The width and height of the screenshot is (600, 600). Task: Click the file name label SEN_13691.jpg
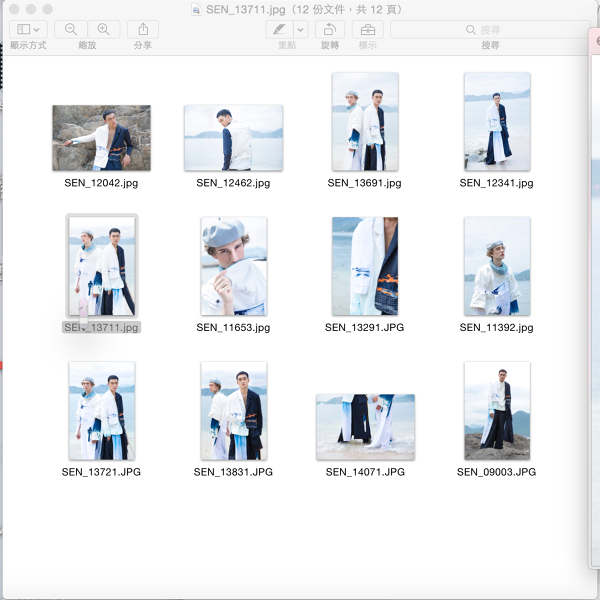tap(364, 183)
